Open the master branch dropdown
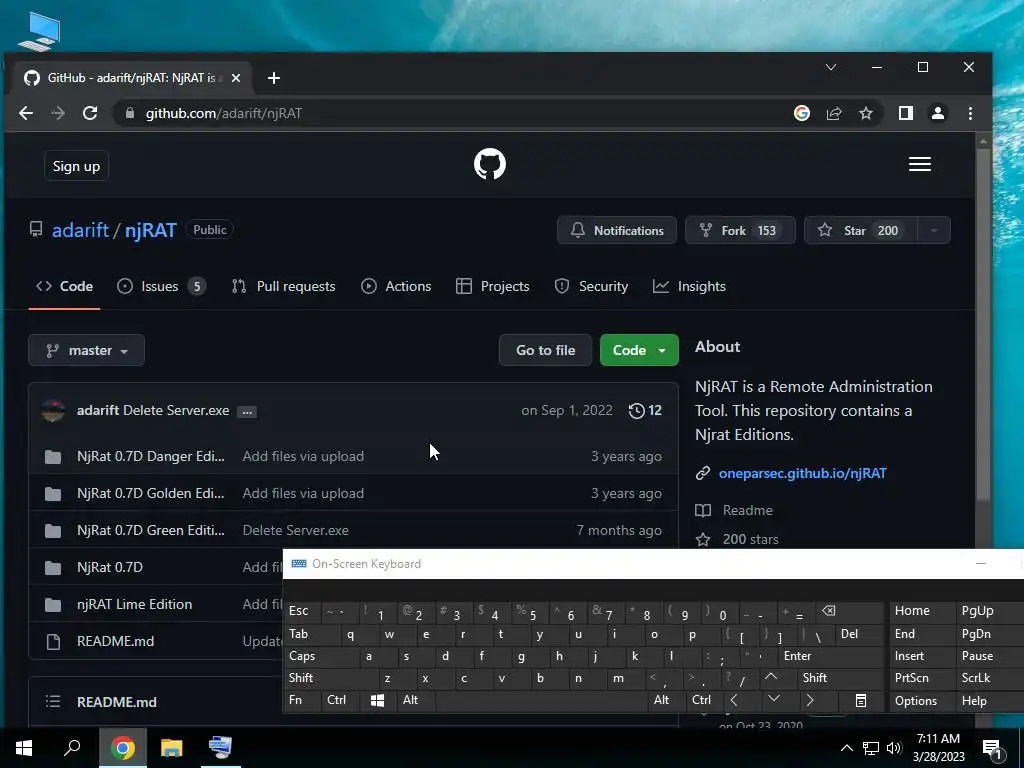The width and height of the screenshot is (1024, 768). [x=86, y=350]
